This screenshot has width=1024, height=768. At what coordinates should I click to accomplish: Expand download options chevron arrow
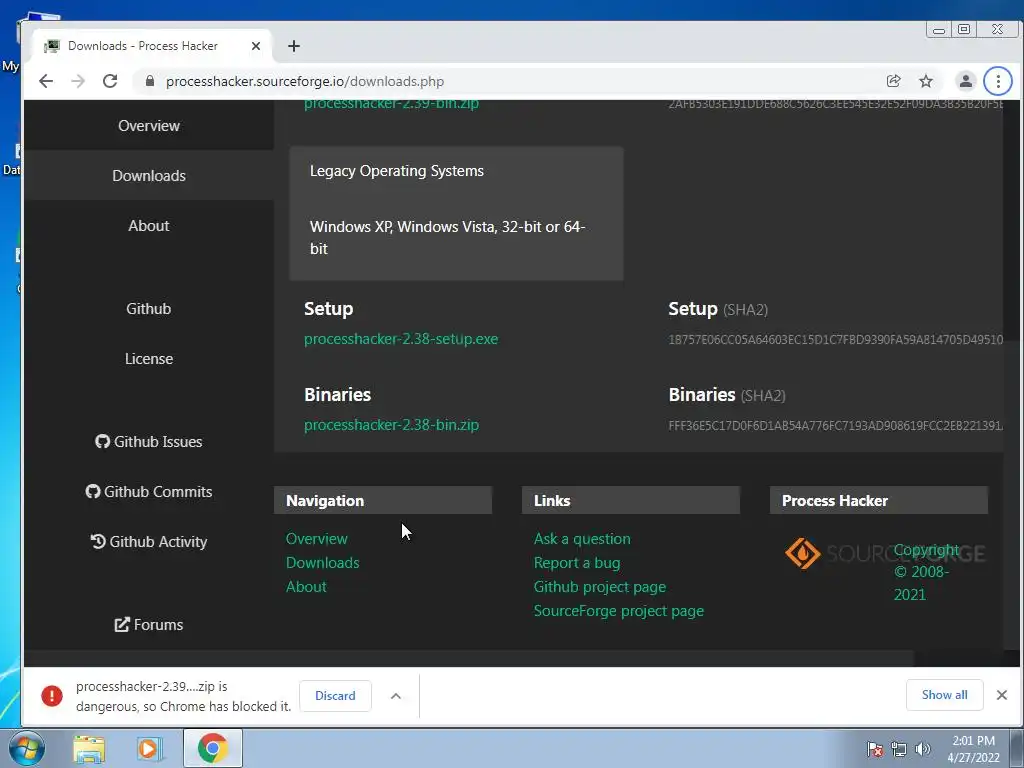click(396, 696)
